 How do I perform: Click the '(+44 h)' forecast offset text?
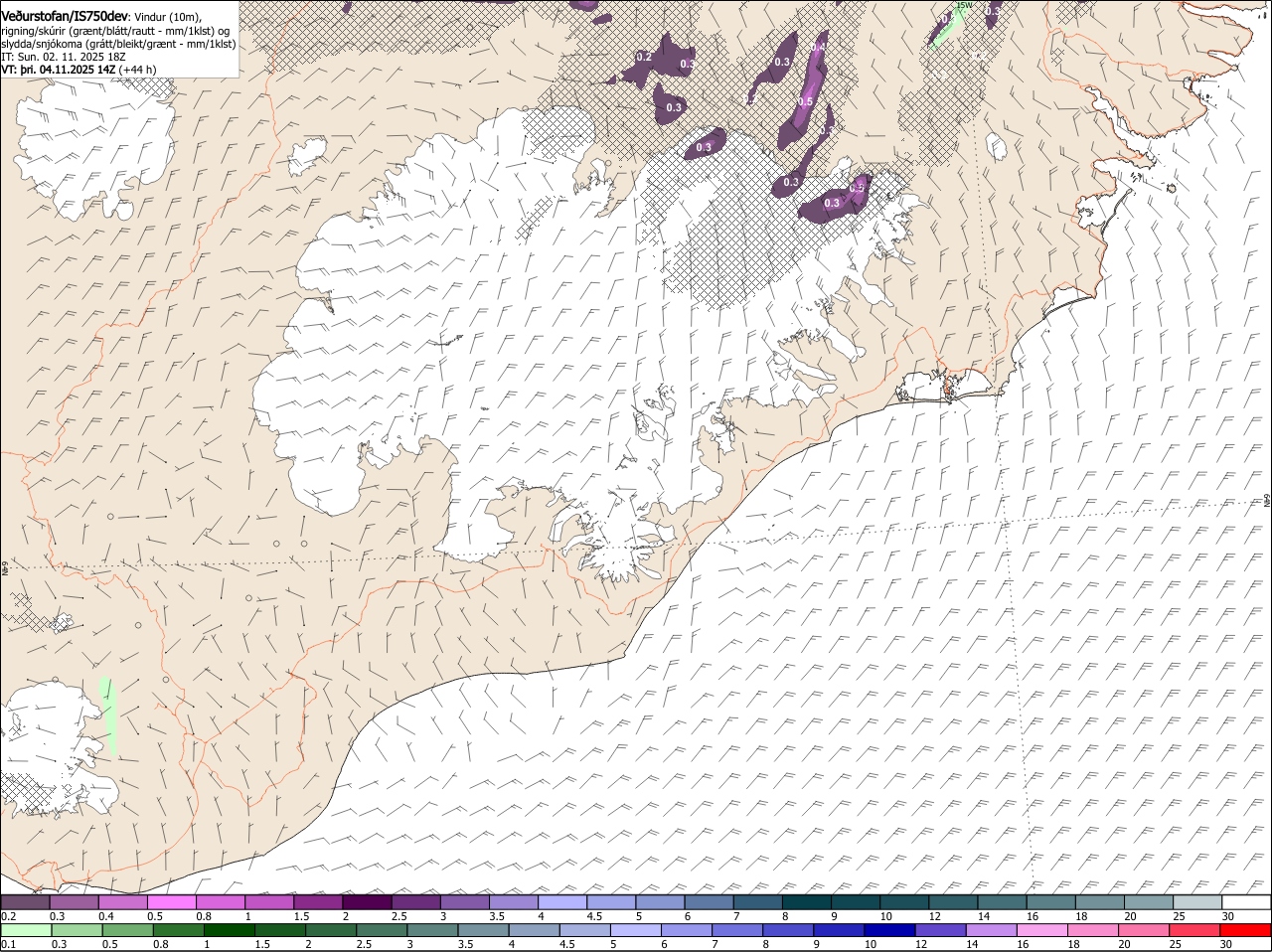[137, 70]
